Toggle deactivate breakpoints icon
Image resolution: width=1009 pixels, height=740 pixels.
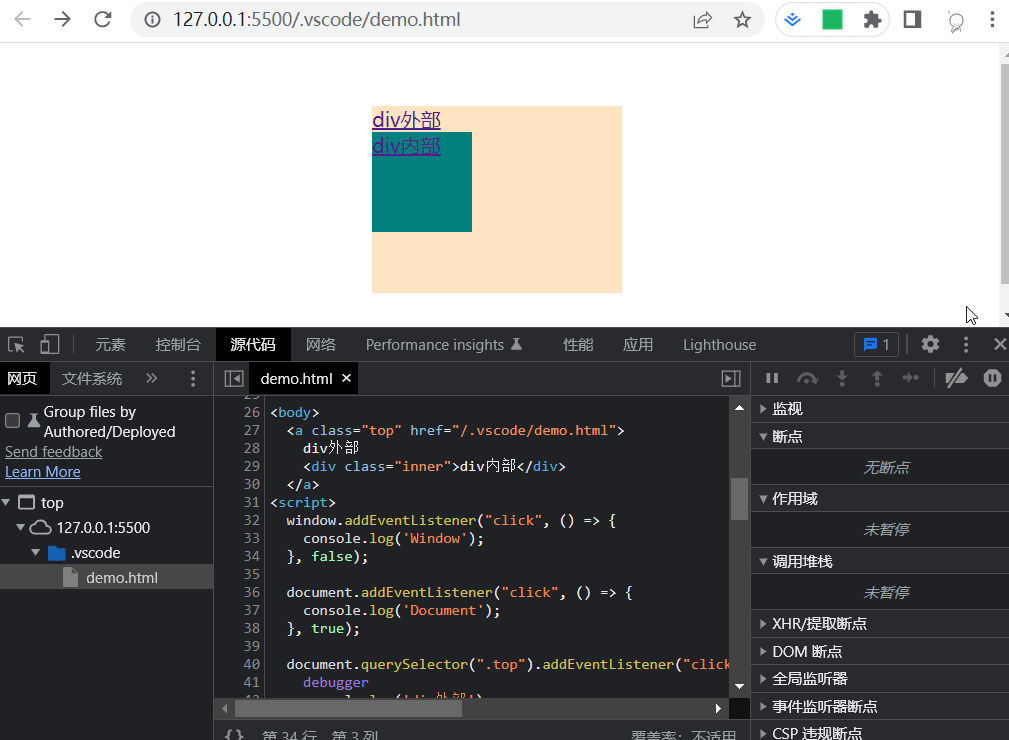957,378
